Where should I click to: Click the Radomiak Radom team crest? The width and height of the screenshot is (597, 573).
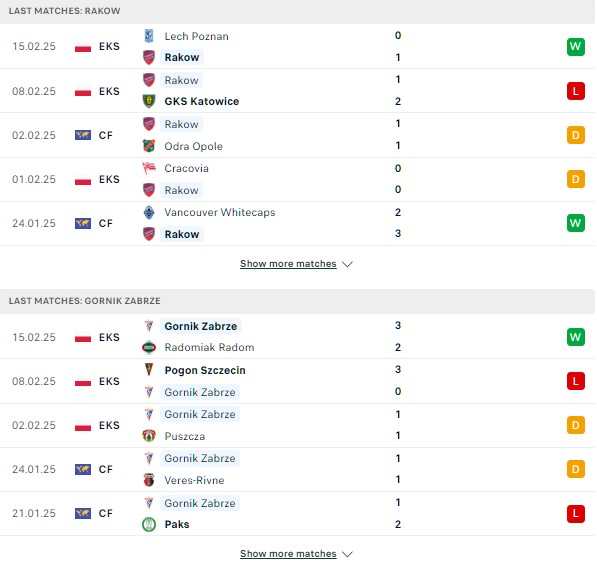(149, 348)
